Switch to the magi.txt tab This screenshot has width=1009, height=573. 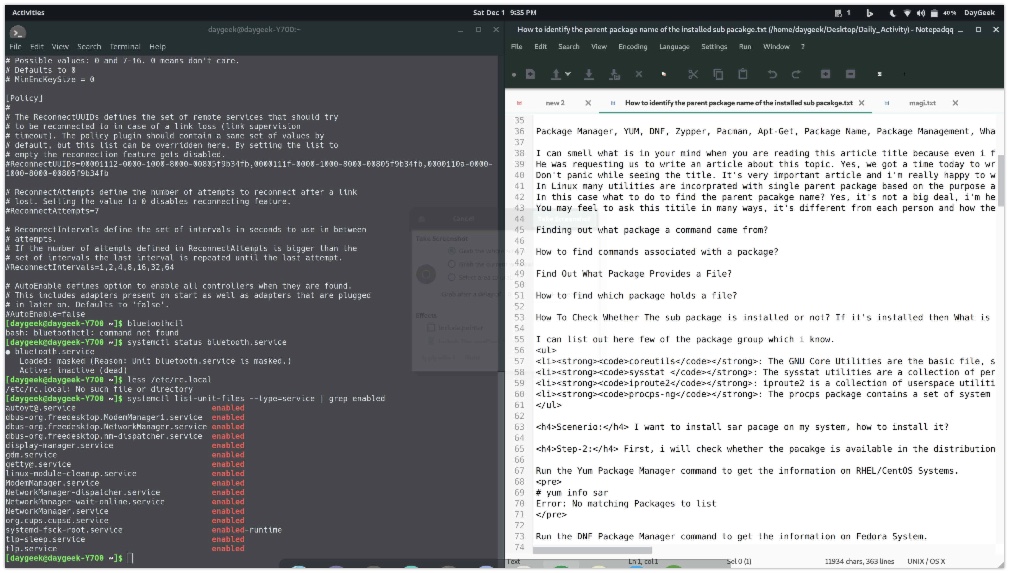click(x=922, y=103)
